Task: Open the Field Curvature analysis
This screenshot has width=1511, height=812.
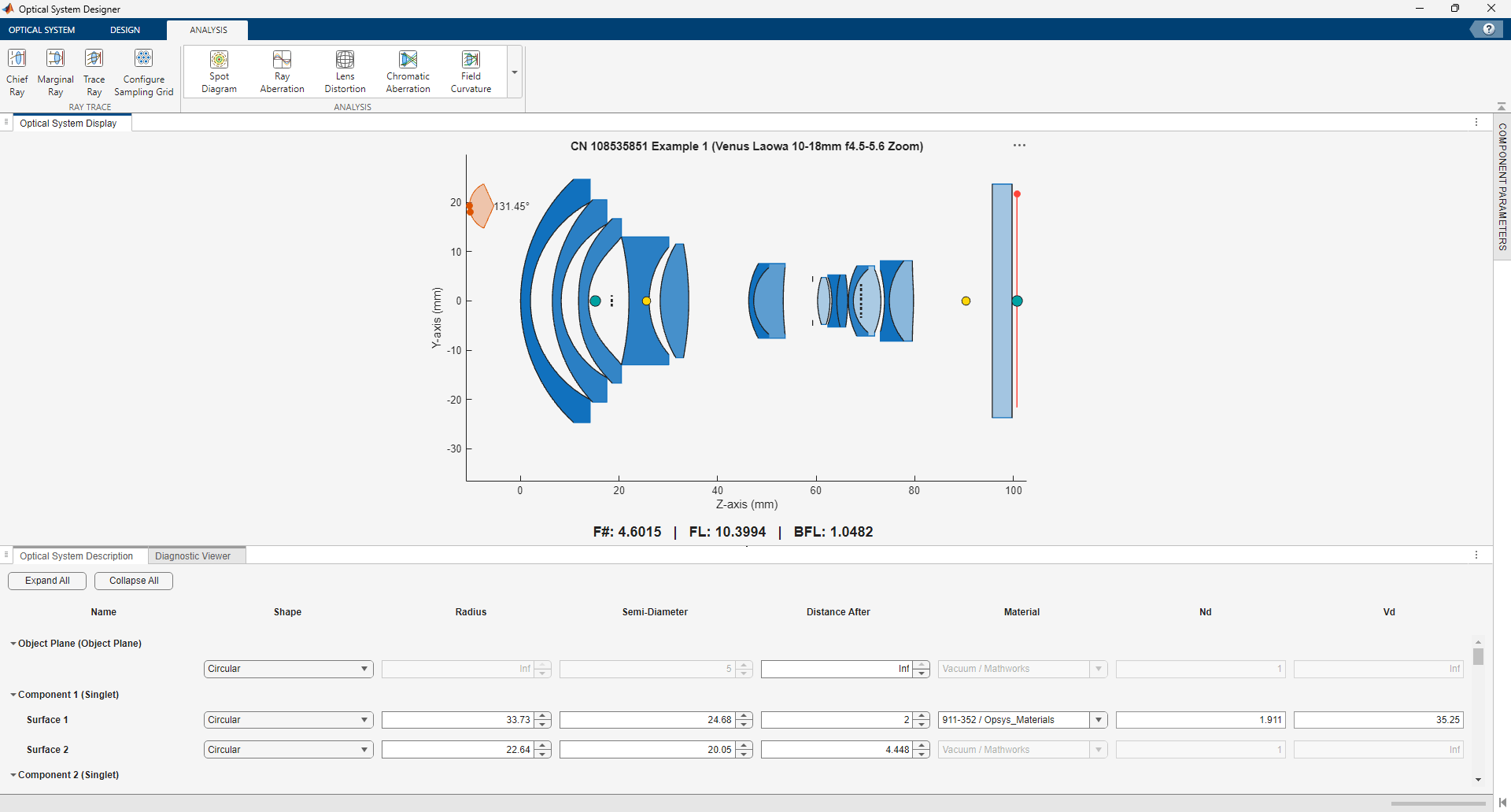Action: click(470, 71)
